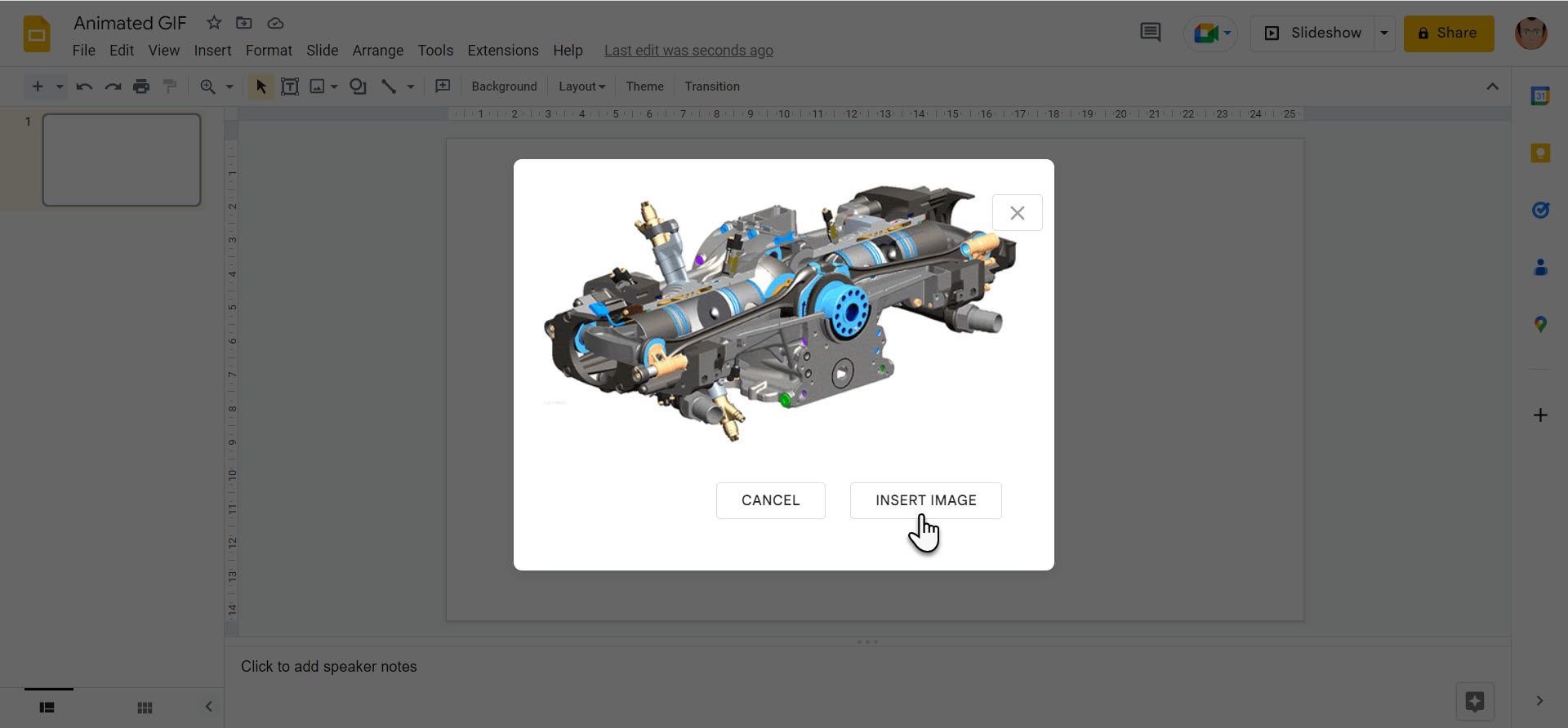Expand the line type dropdown arrow
This screenshot has width=1568, height=728.
pos(411,87)
